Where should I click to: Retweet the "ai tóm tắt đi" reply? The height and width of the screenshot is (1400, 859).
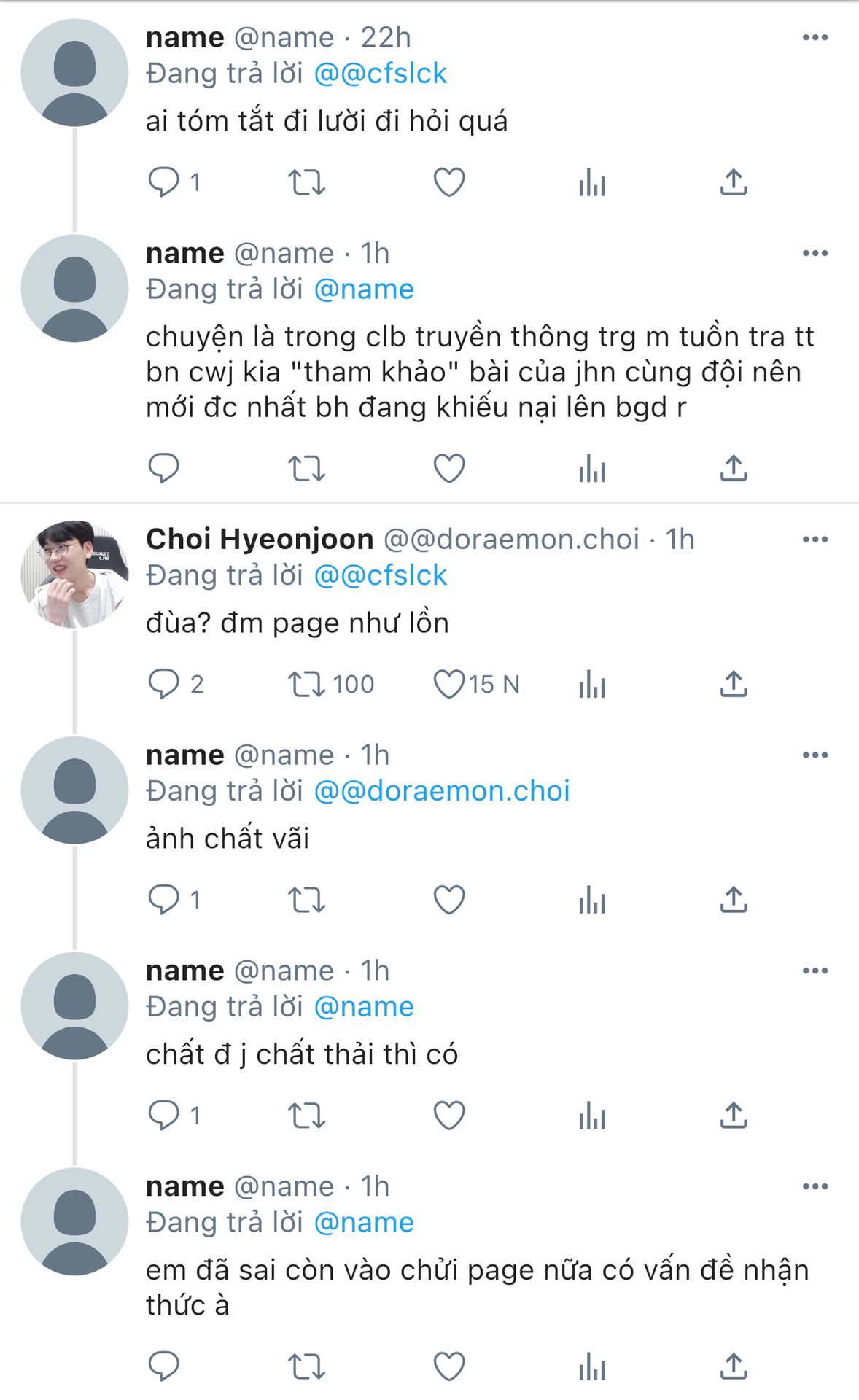coord(306,182)
